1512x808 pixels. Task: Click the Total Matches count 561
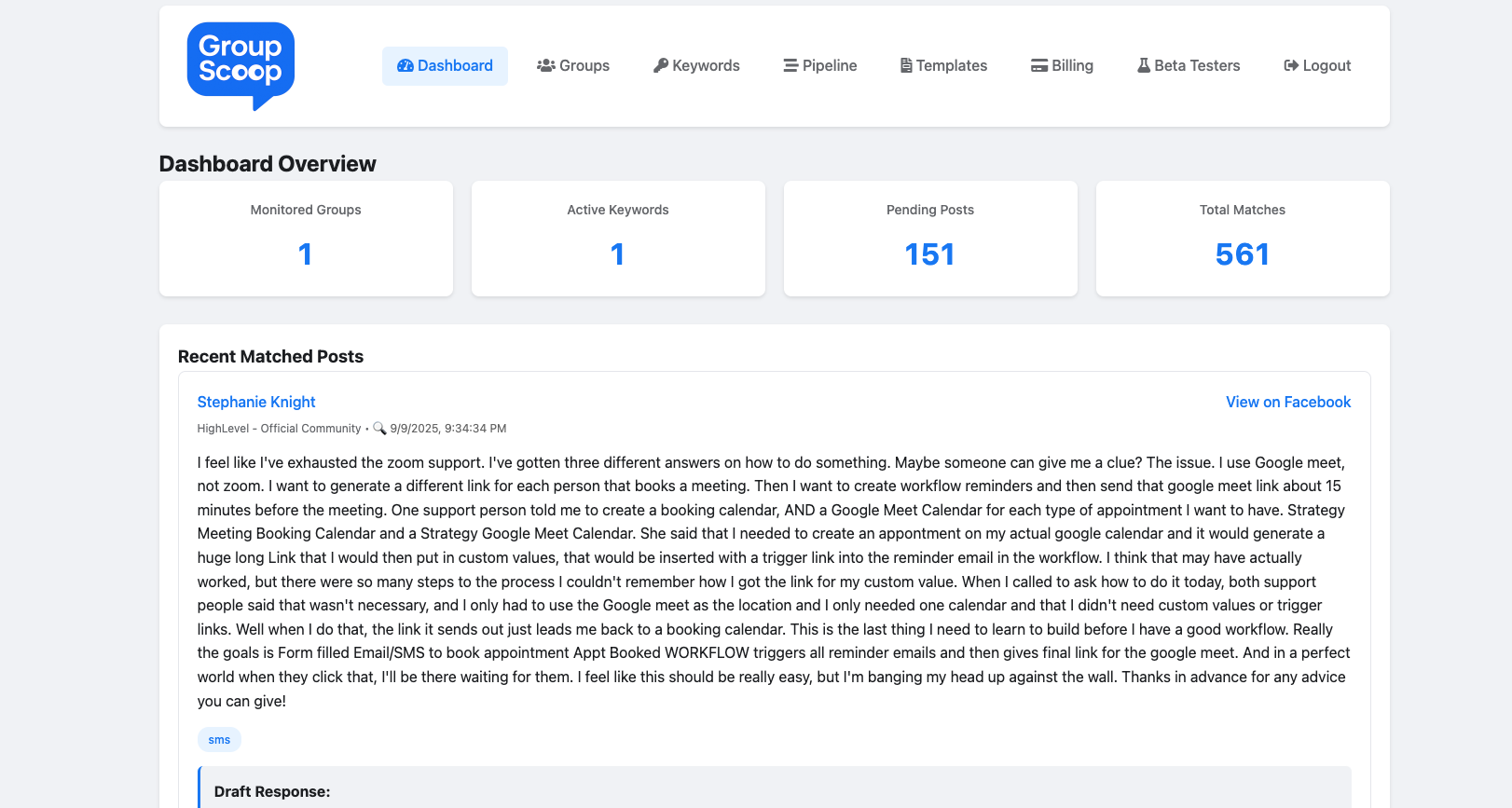point(1243,254)
